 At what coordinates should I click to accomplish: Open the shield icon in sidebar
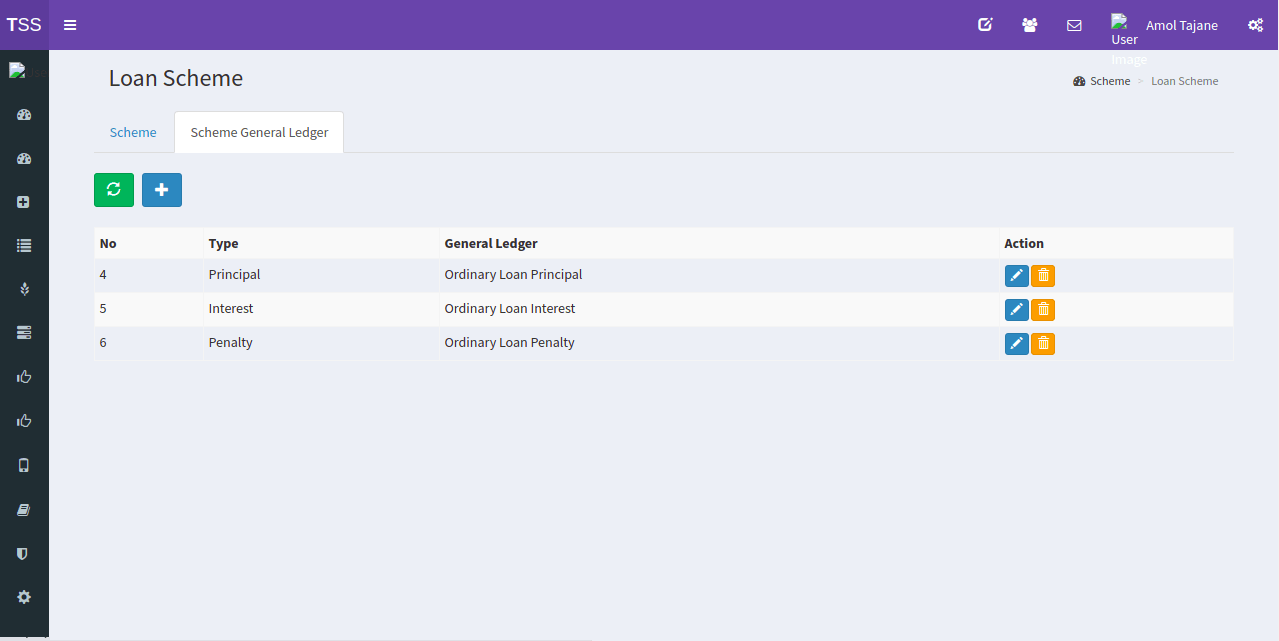click(x=24, y=553)
